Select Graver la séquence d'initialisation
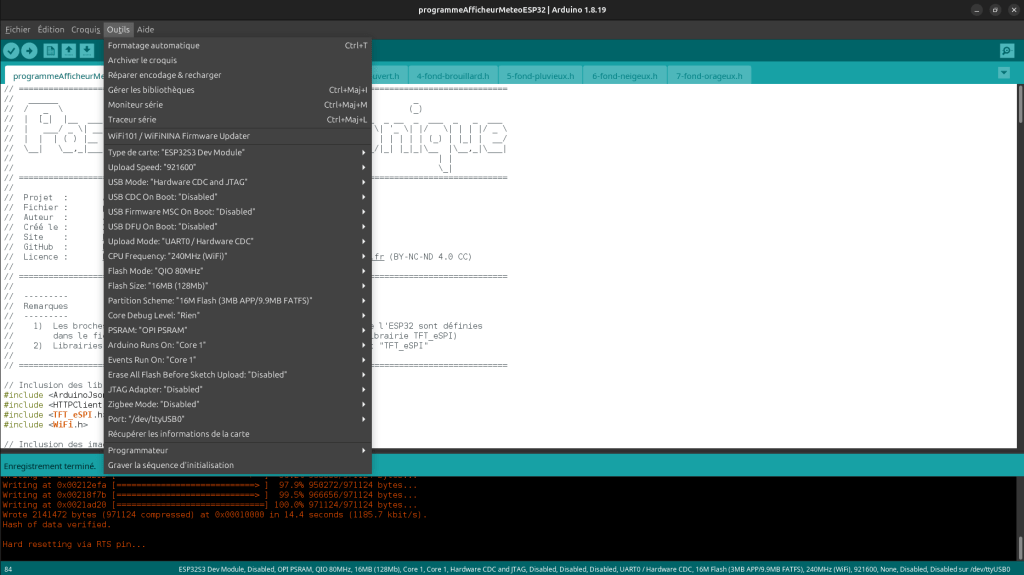Image resolution: width=1024 pixels, height=575 pixels. click(238, 465)
